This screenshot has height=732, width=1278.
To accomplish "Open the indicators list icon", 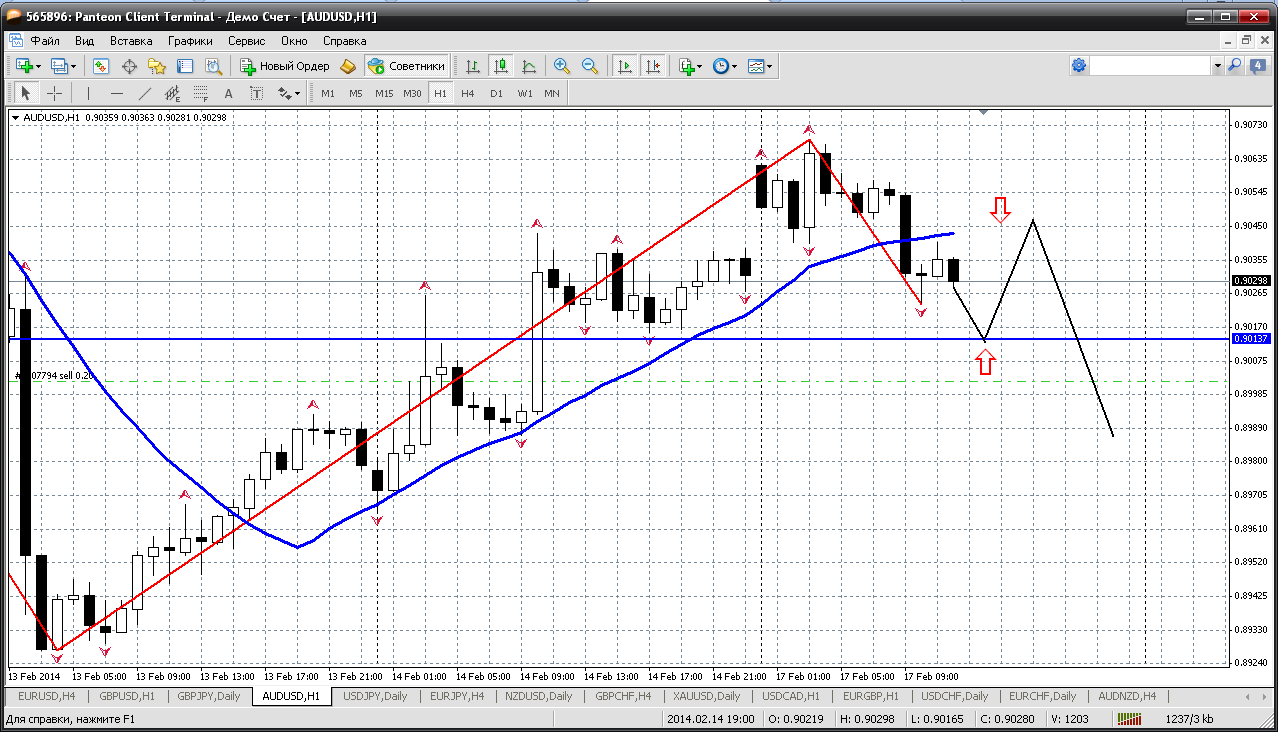I will point(686,66).
